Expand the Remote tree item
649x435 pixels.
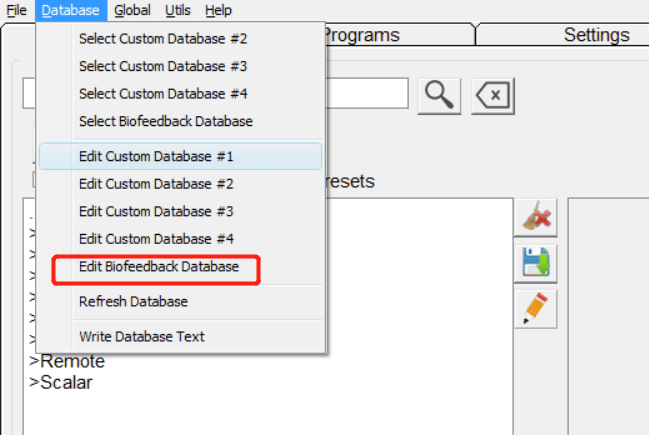coord(67,361)
